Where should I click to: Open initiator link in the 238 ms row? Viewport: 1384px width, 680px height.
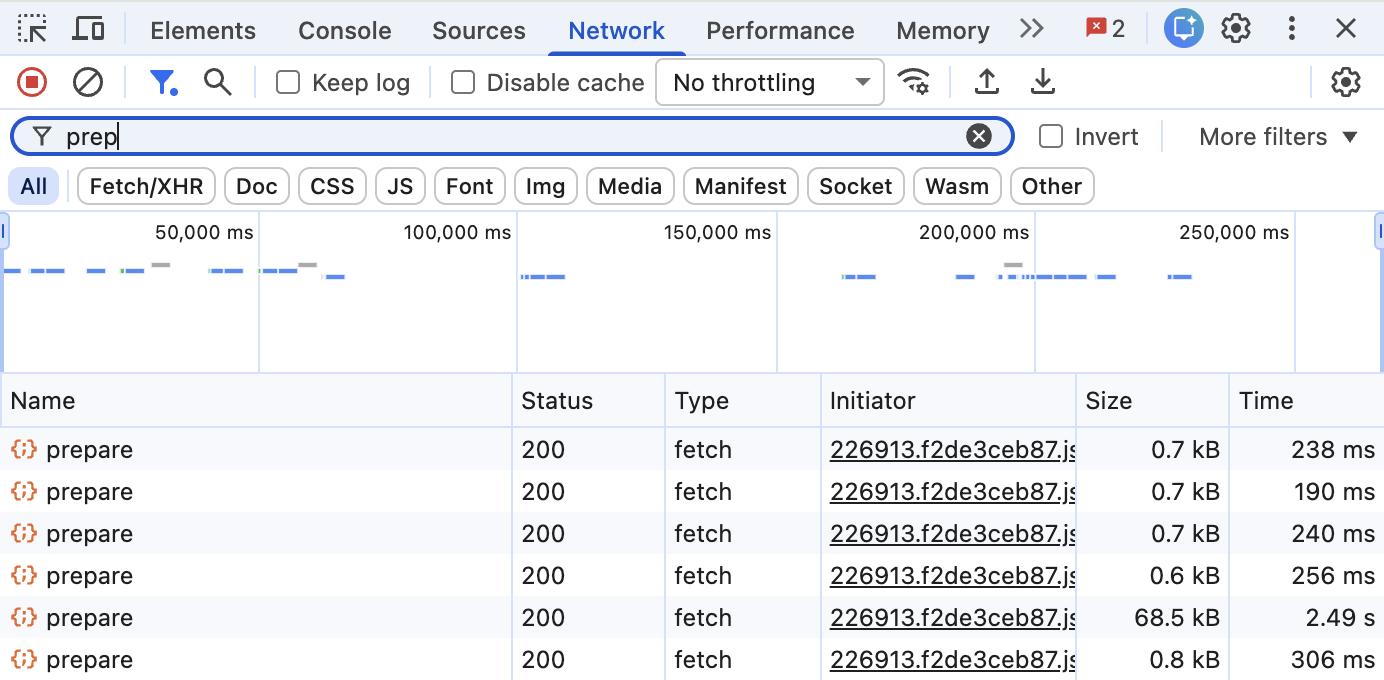tap(952, 450)
